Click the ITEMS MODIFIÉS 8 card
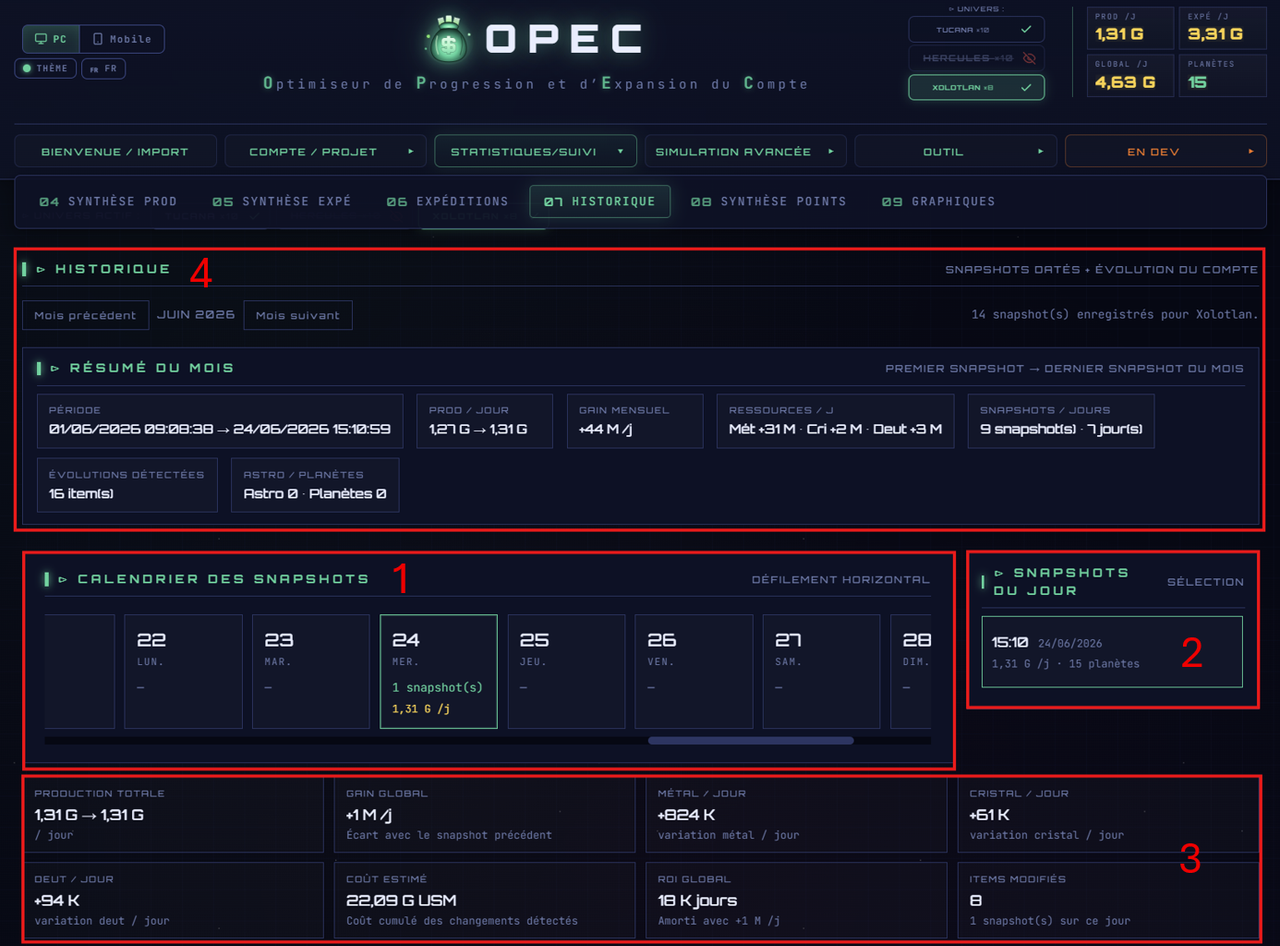Screen dimensions: 1280x946 (x=1108, y=900)
